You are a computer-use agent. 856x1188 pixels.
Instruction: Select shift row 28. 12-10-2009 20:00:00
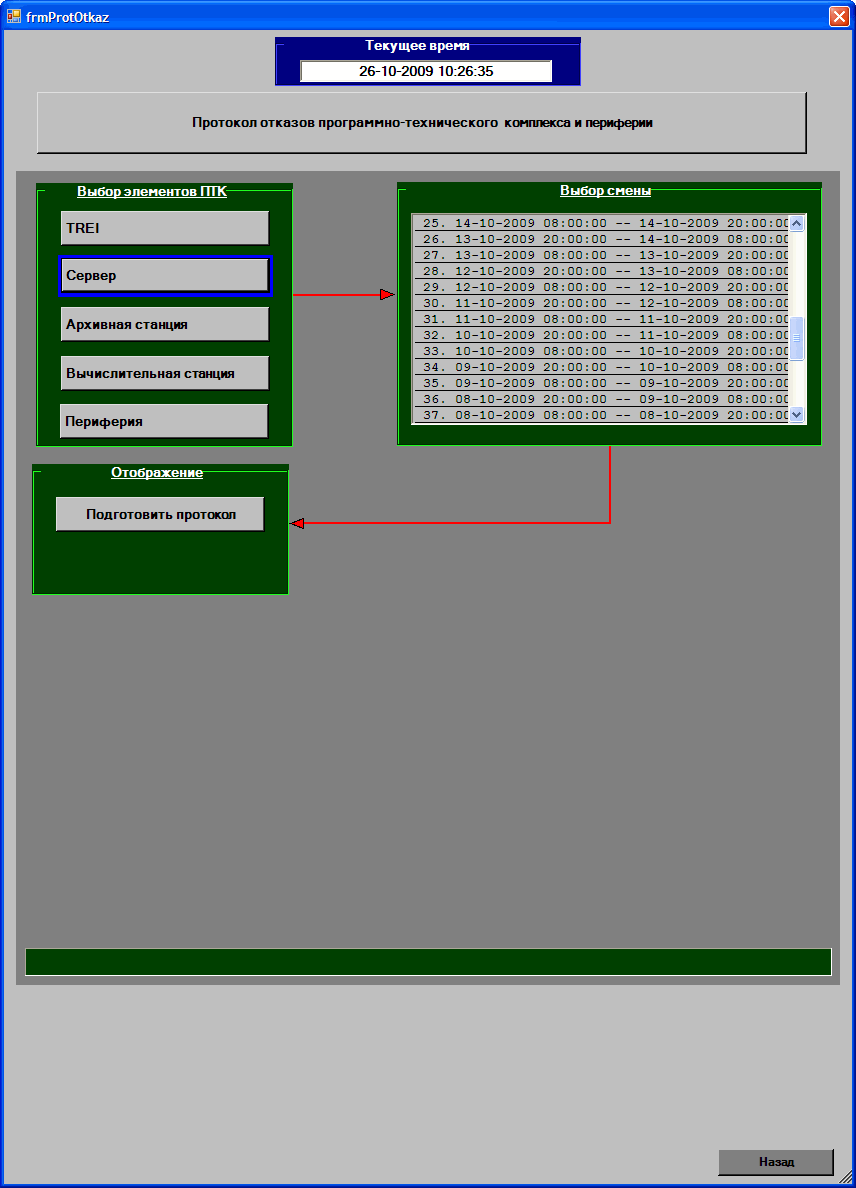click(601, 270)
